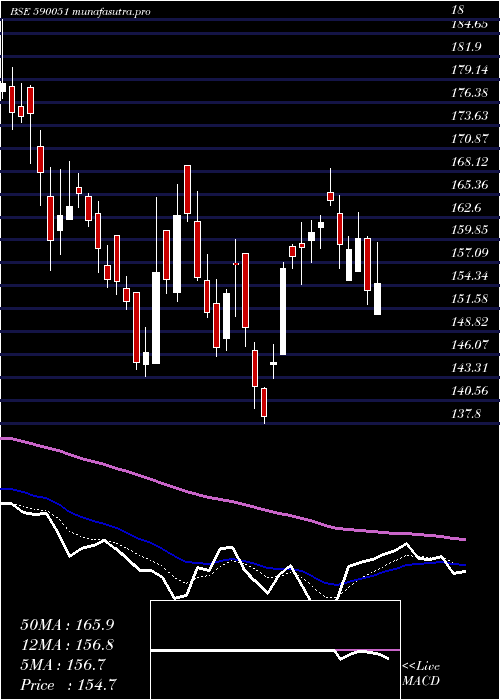Select the 137.8 price axis label
Image resolution: width=500 pixels, height=700 pixels.
click(x=466, y=413)
